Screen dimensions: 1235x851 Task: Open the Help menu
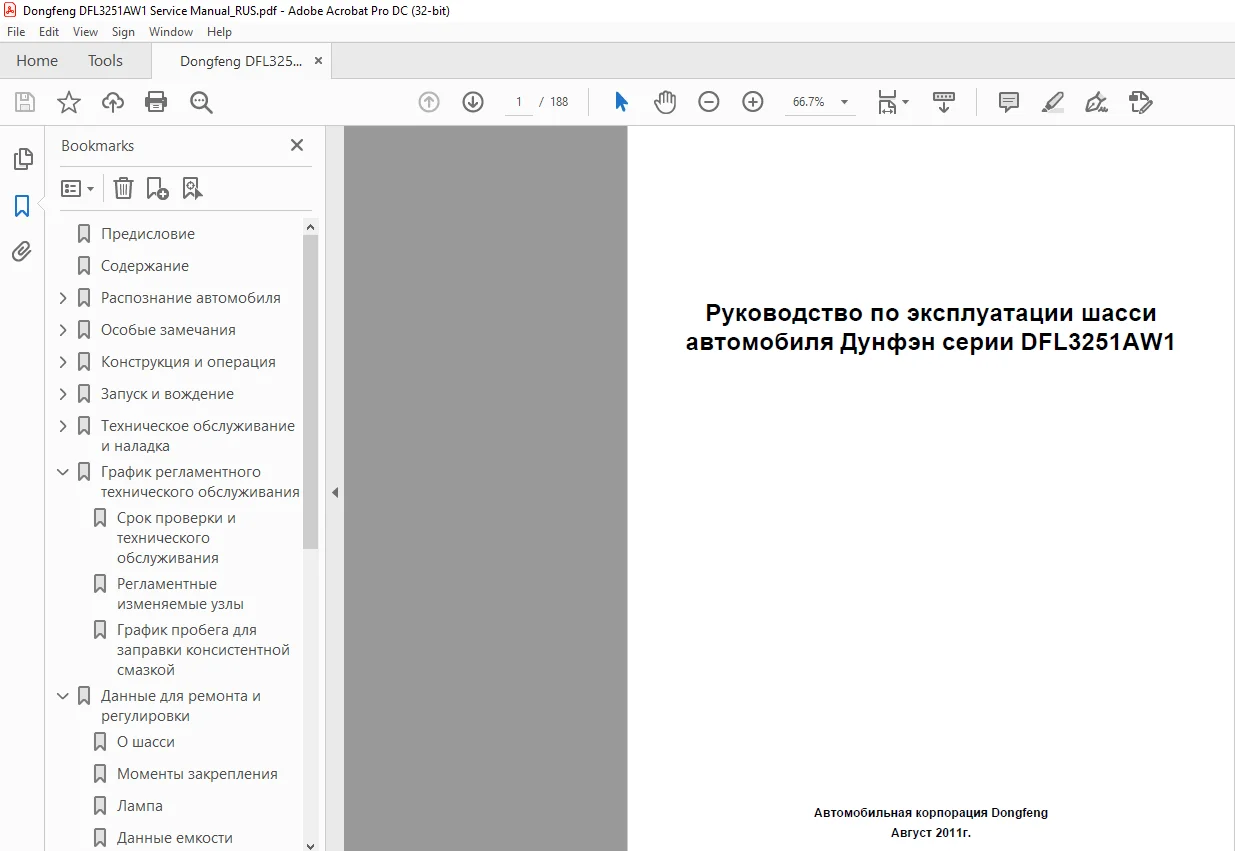coord(219,32)
